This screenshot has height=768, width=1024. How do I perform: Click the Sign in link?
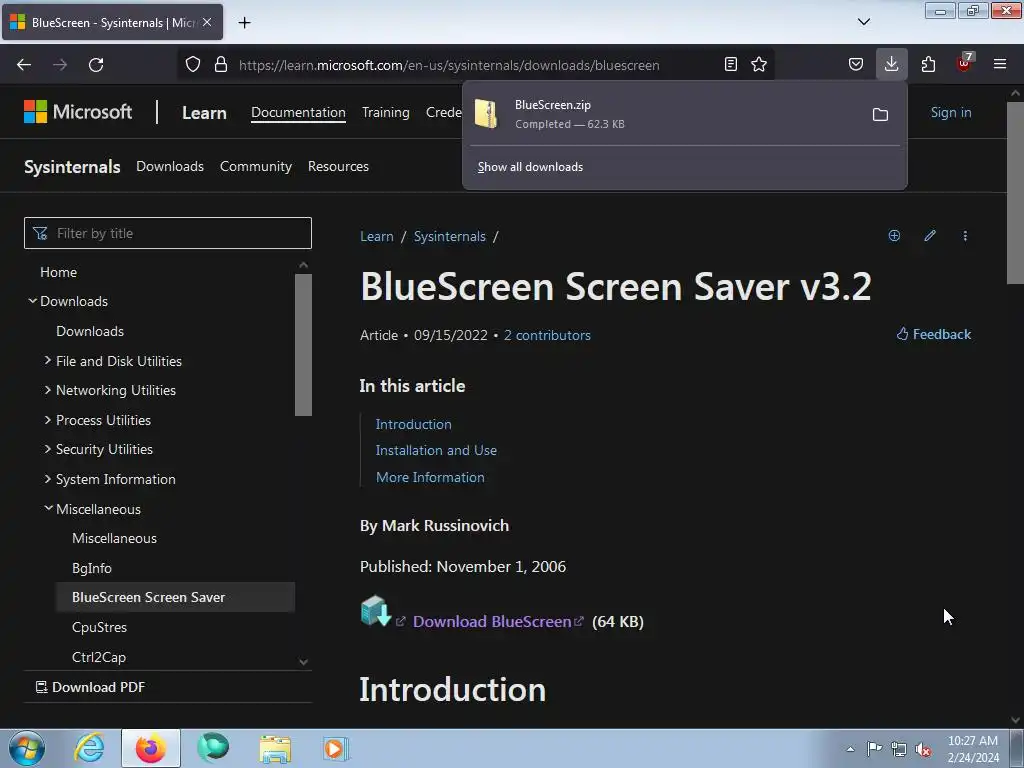pyautogui.click(x=951, y=112)
